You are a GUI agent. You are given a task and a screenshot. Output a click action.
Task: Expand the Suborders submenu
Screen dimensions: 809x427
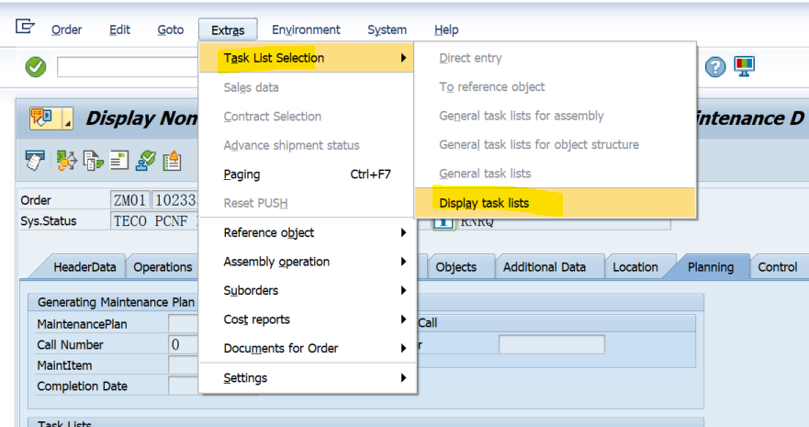(306, 290)
